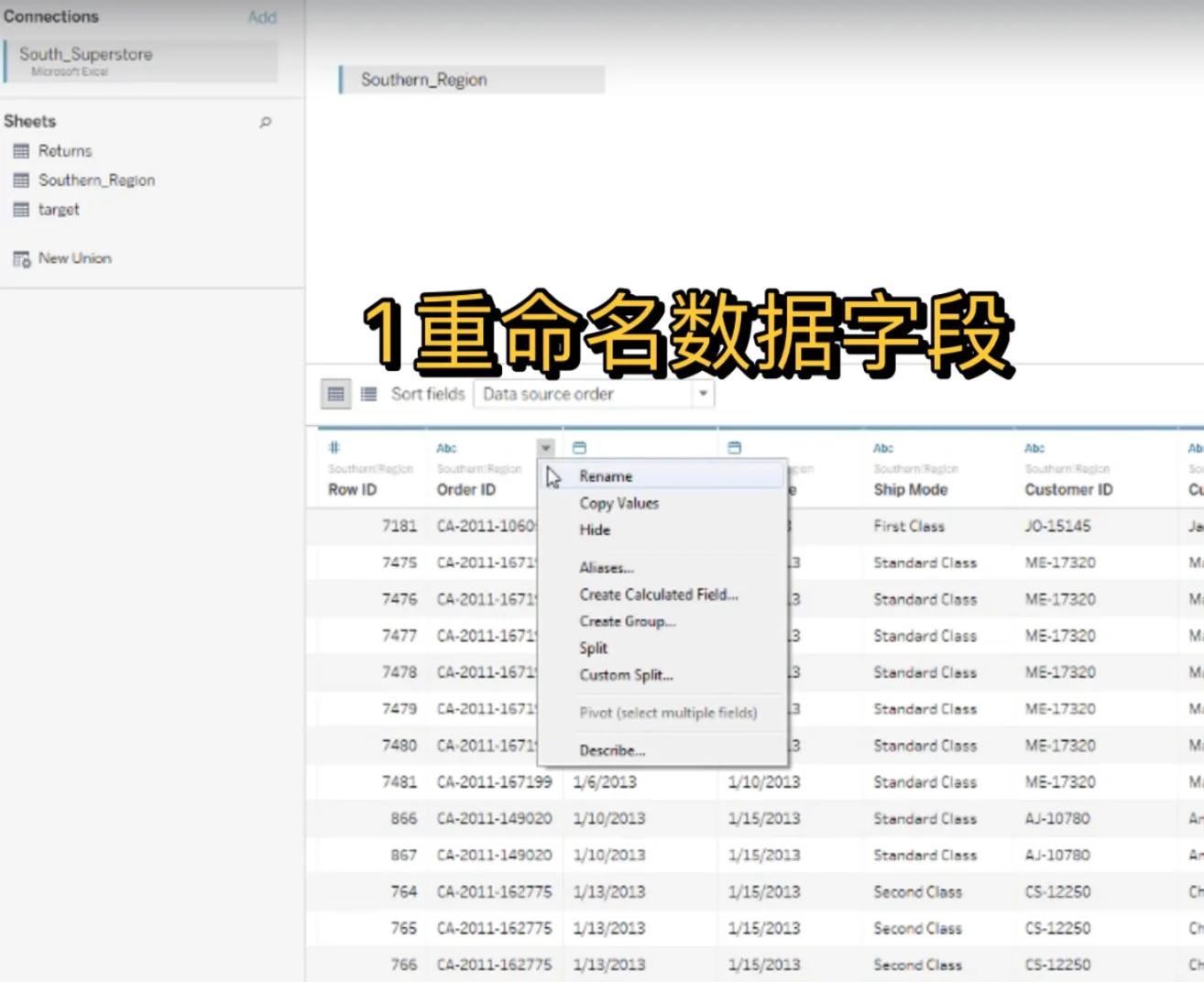The image size is (1204, 982).
Task: Click the Returns sheet name
Action: (65, 151)
